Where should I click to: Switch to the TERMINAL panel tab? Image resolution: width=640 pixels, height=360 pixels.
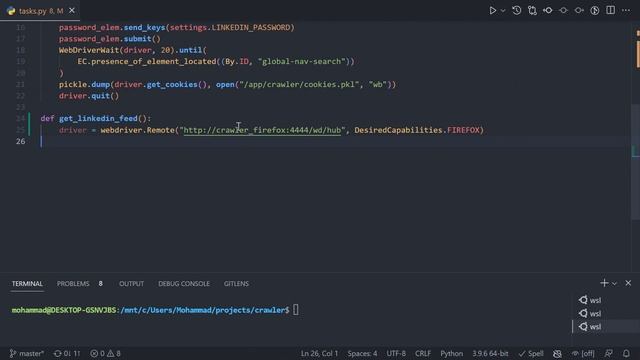click(x=27, y=284)
